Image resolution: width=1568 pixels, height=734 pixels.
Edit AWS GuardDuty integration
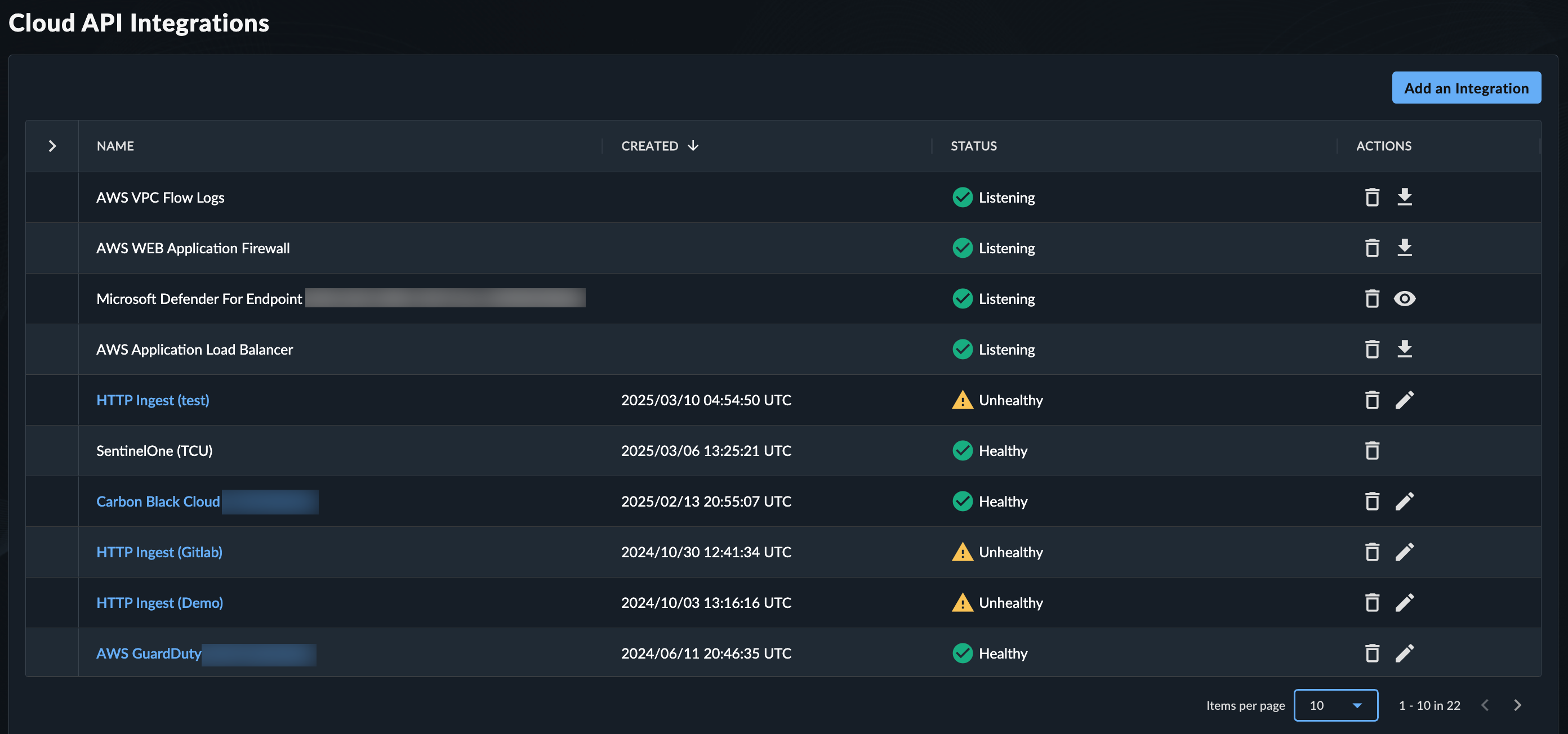point(1404,653)
